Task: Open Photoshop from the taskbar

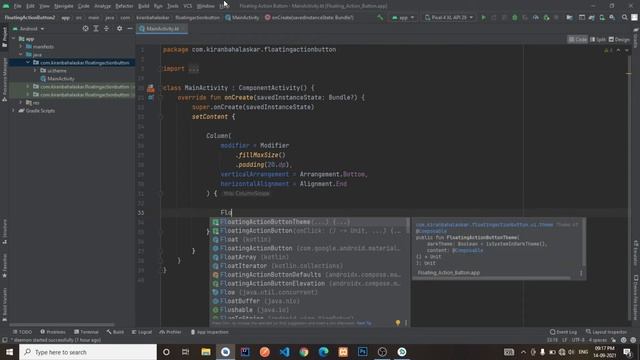Action: (362, 352)
